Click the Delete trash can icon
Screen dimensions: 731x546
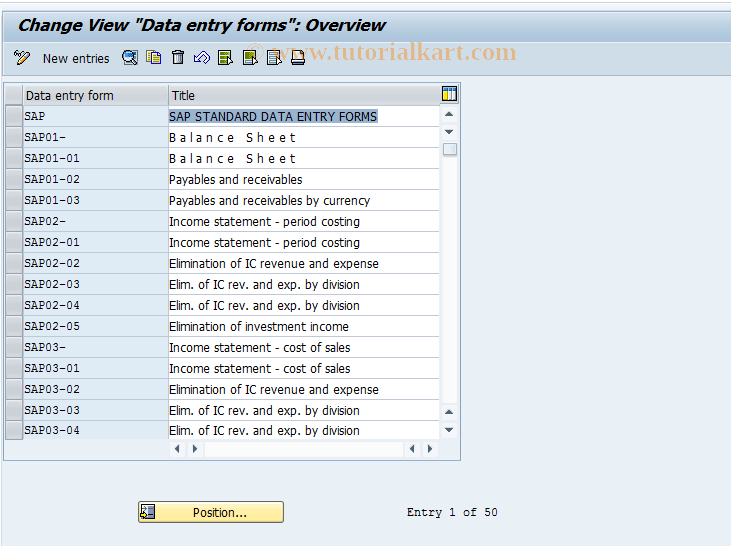pyautogui.click(x=178, y=58)
